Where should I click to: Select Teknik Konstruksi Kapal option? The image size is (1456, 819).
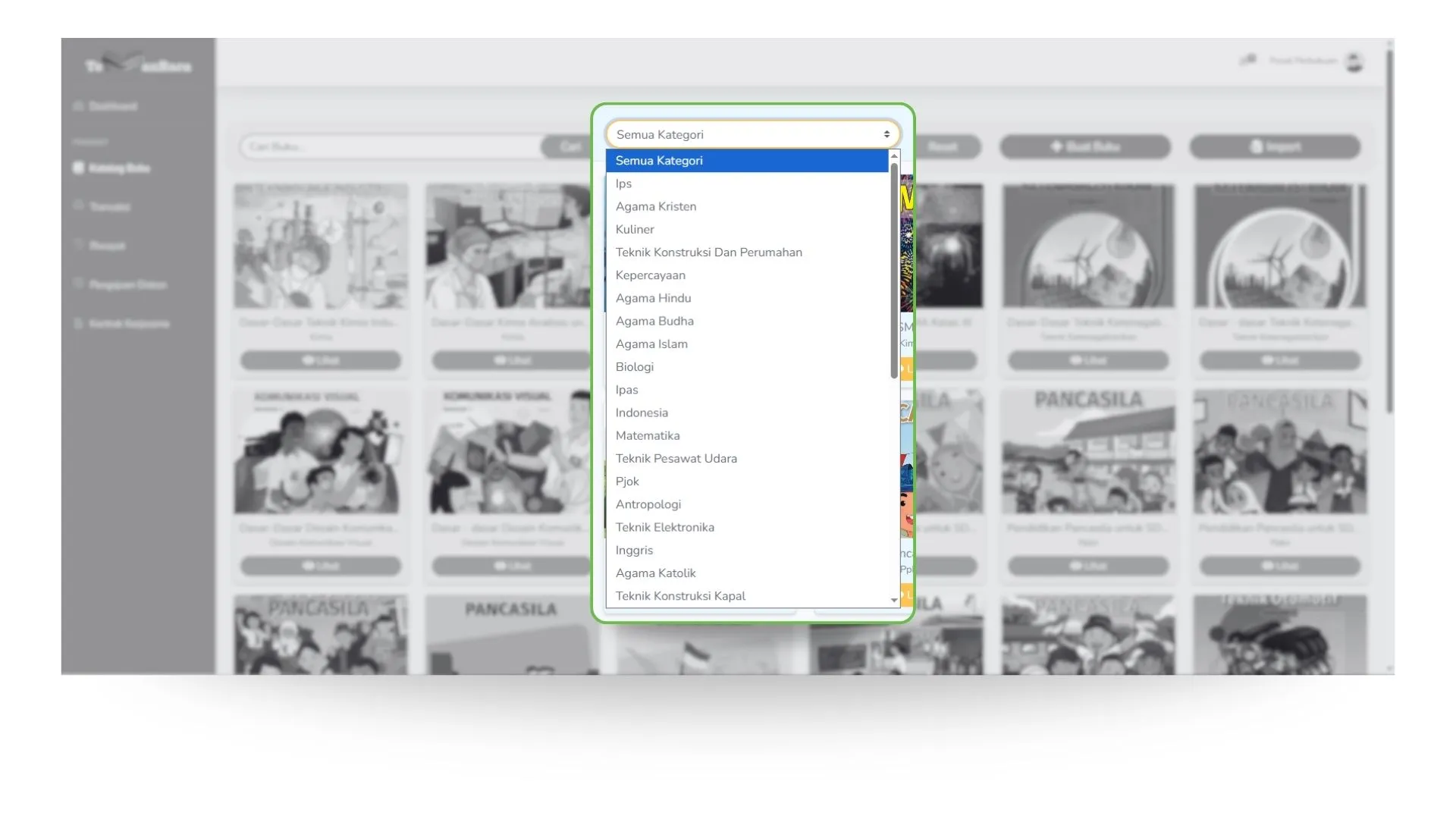[x=680, y=596]
